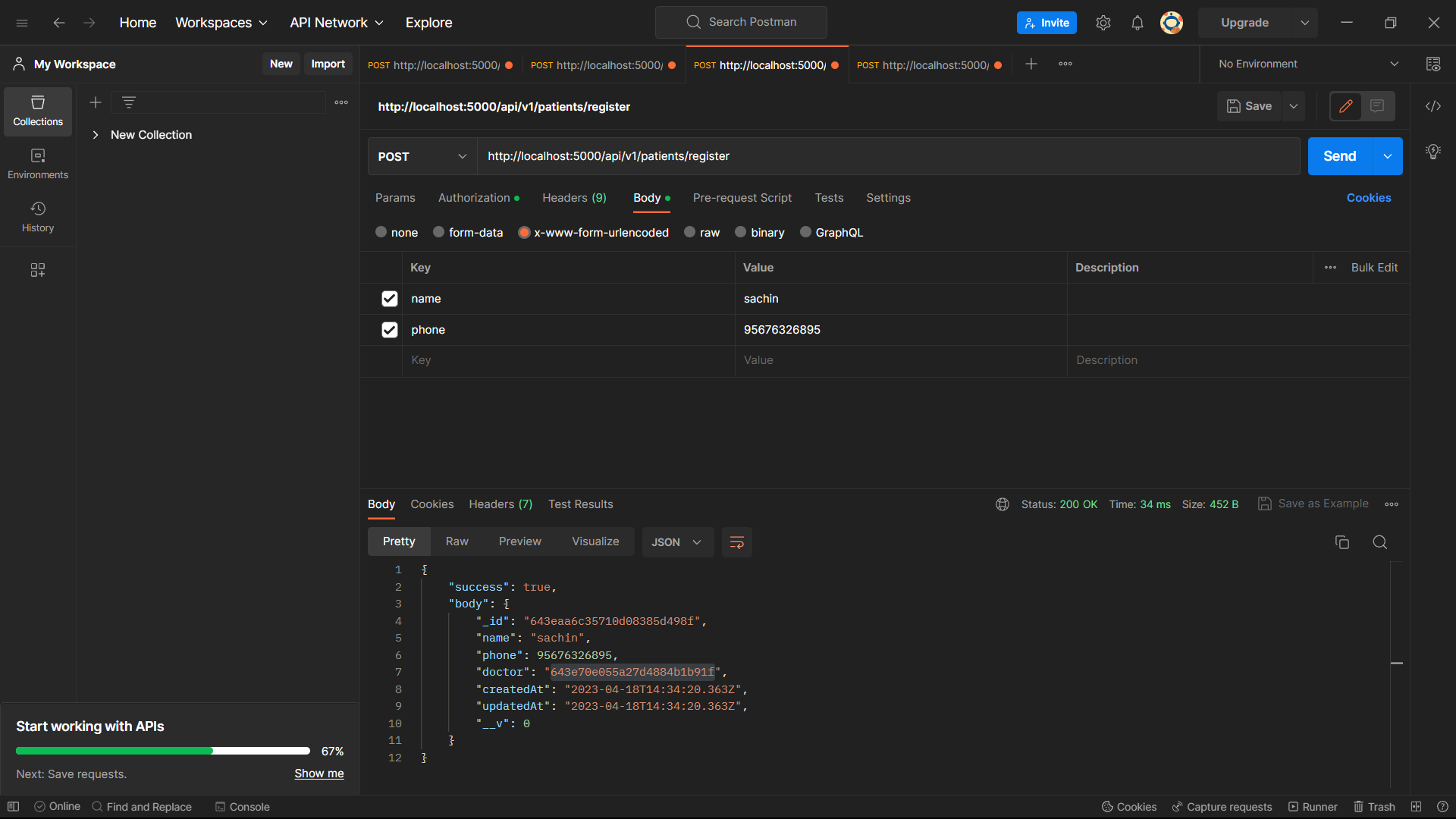The width and height of the screenshot is (1456, 819).
Task: Open the notifications bell
Action: (1137, 23)
